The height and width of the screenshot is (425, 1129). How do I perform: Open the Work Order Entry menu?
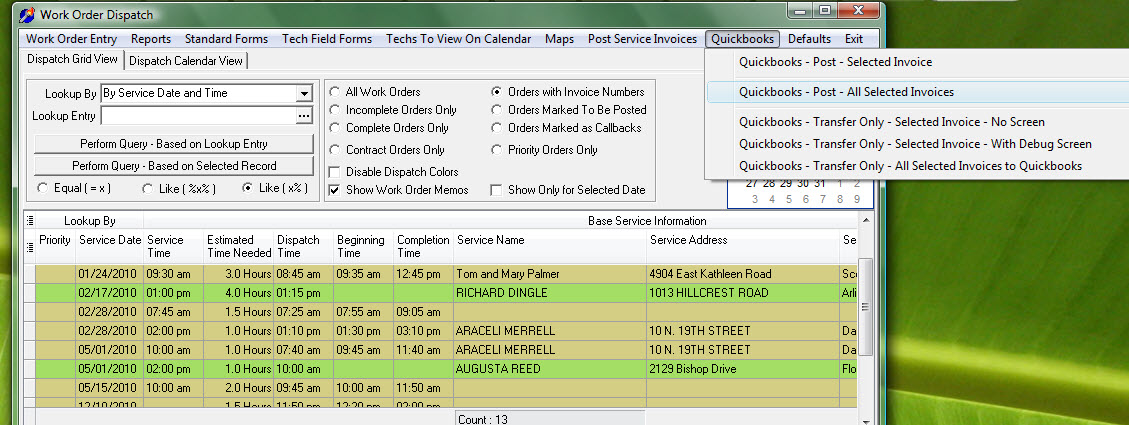point(71,39)
